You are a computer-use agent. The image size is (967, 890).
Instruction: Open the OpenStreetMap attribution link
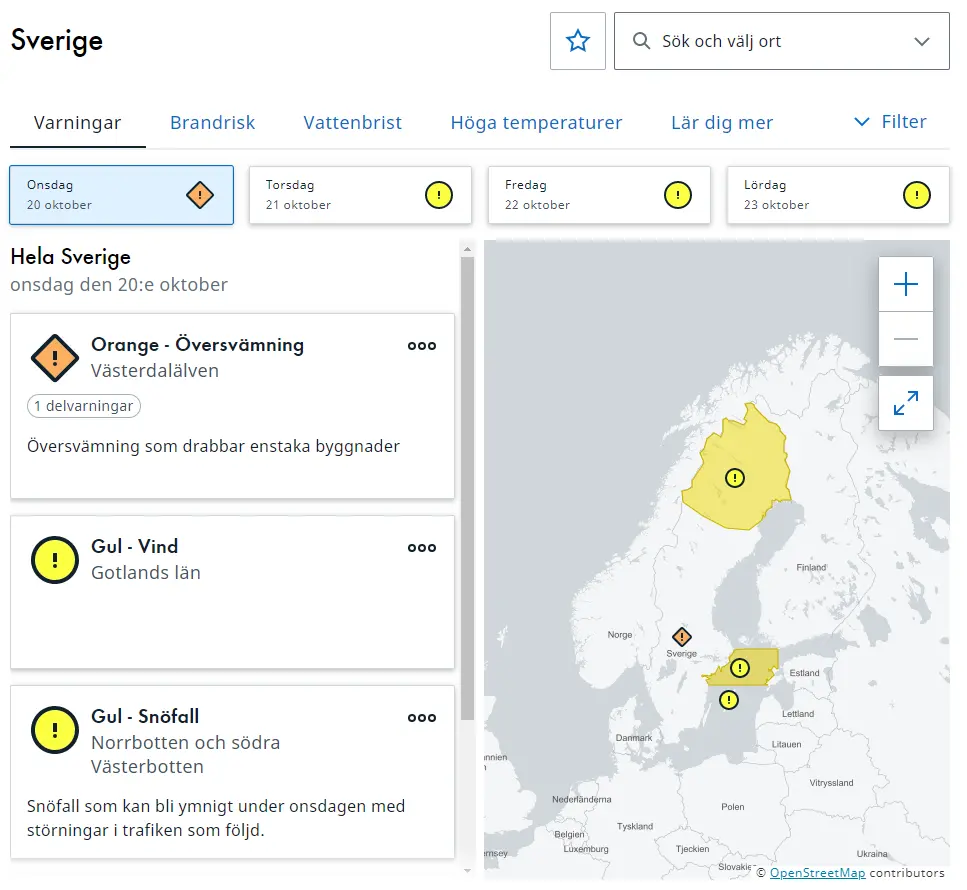(817, 873)
